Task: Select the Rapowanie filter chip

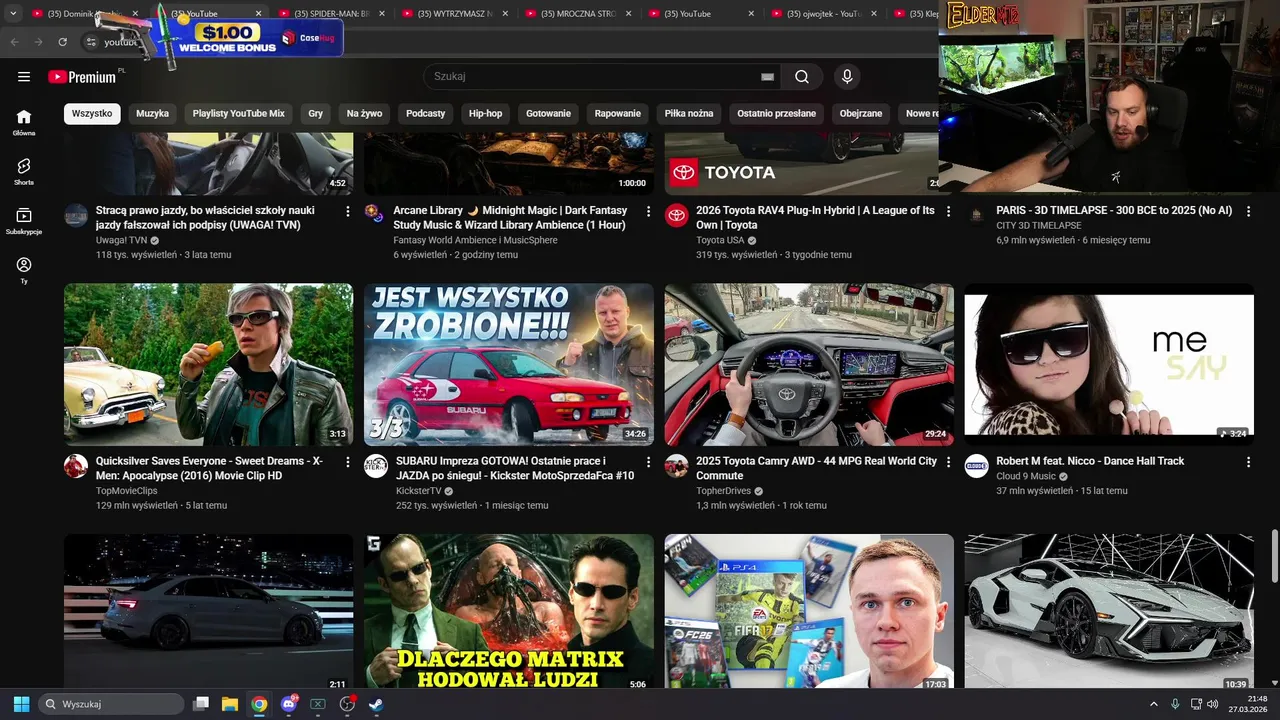Action: click(618, 114)
